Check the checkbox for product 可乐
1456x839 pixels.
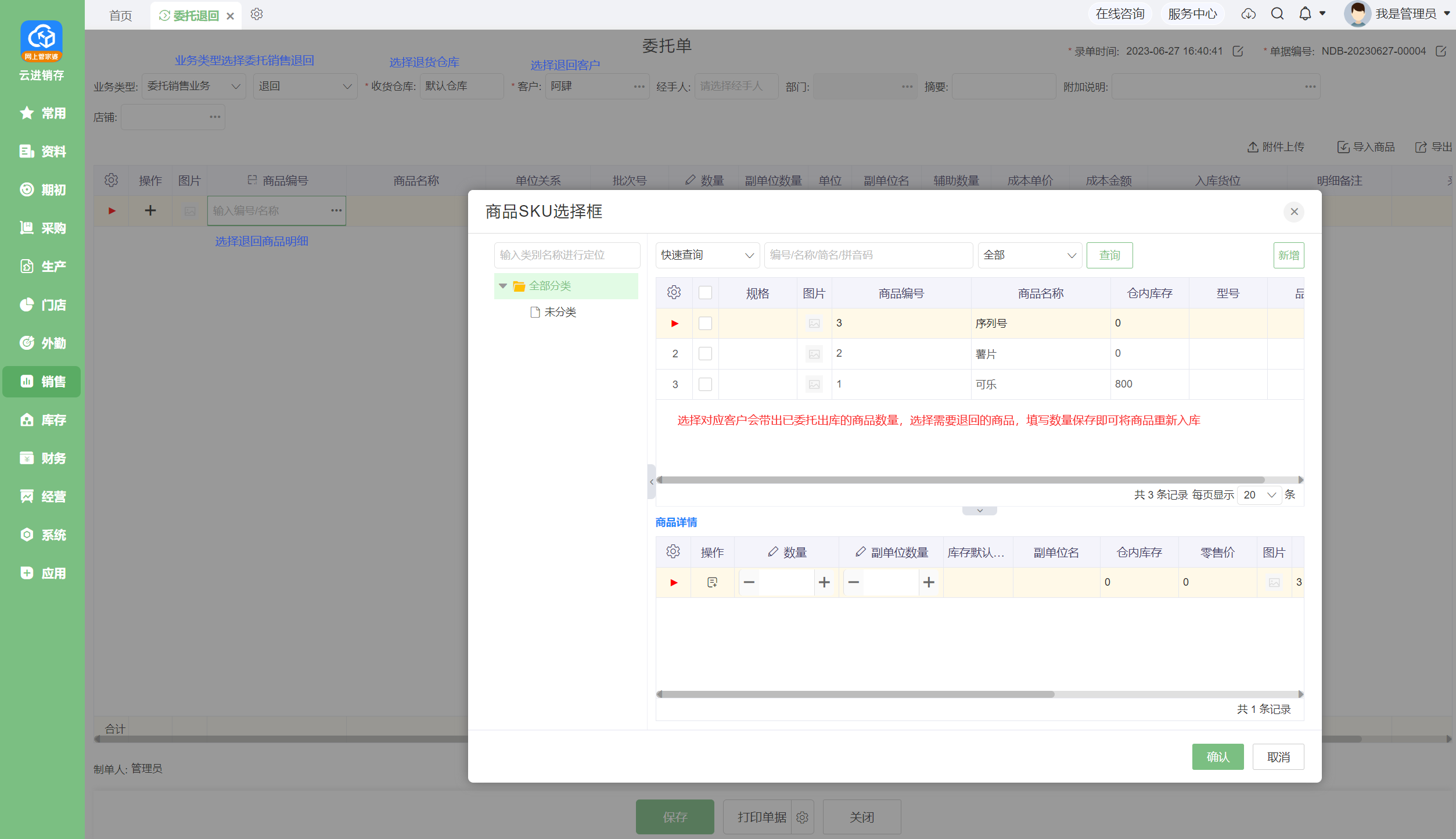click(x=705, y=385)
